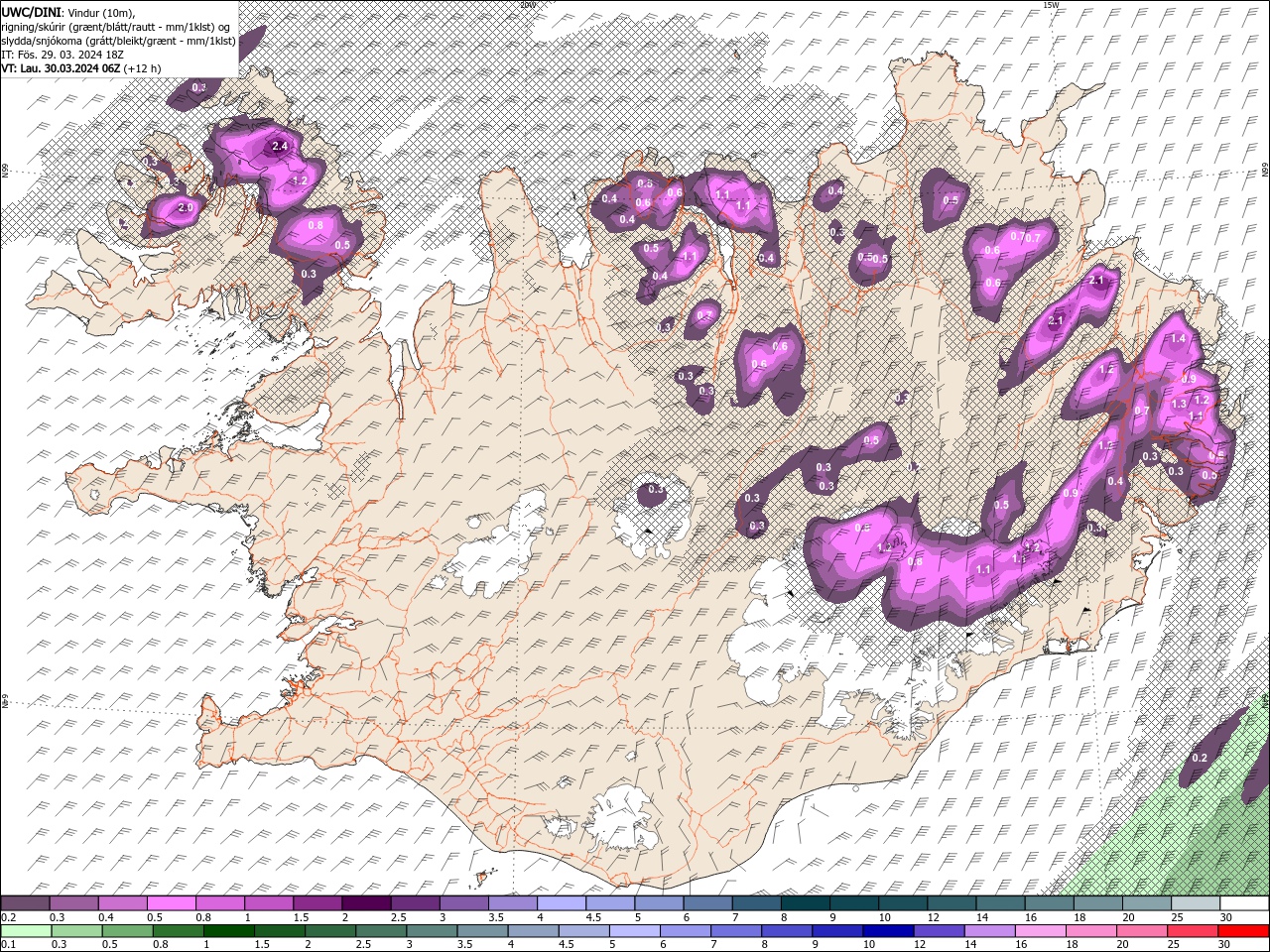Click the 2.4 snowfall value in the Westfjords

click(x=279, y=147)
